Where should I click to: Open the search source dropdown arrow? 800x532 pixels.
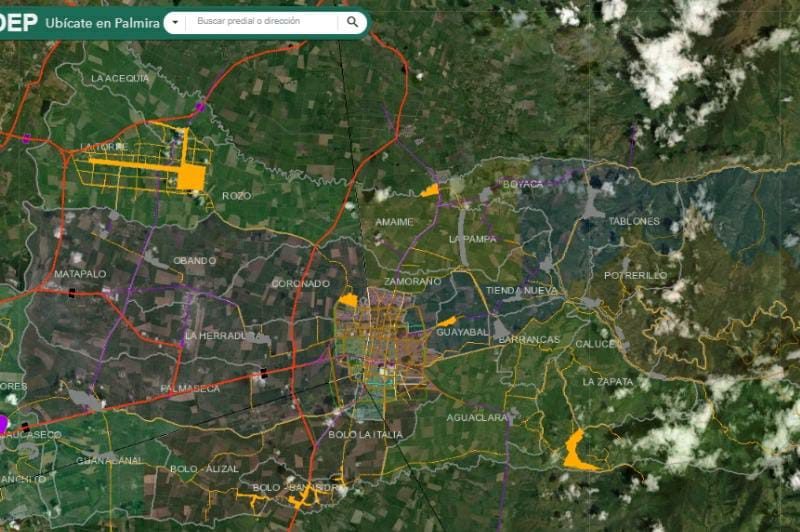pos(175,22)
